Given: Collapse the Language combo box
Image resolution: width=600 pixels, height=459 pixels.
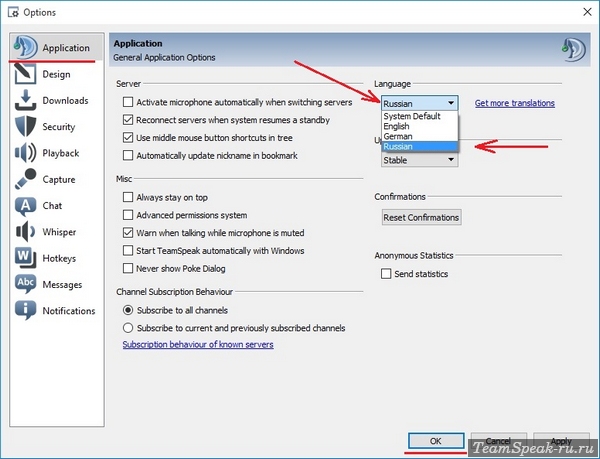Looking at the screenshot, I should (x=419, y=103).
